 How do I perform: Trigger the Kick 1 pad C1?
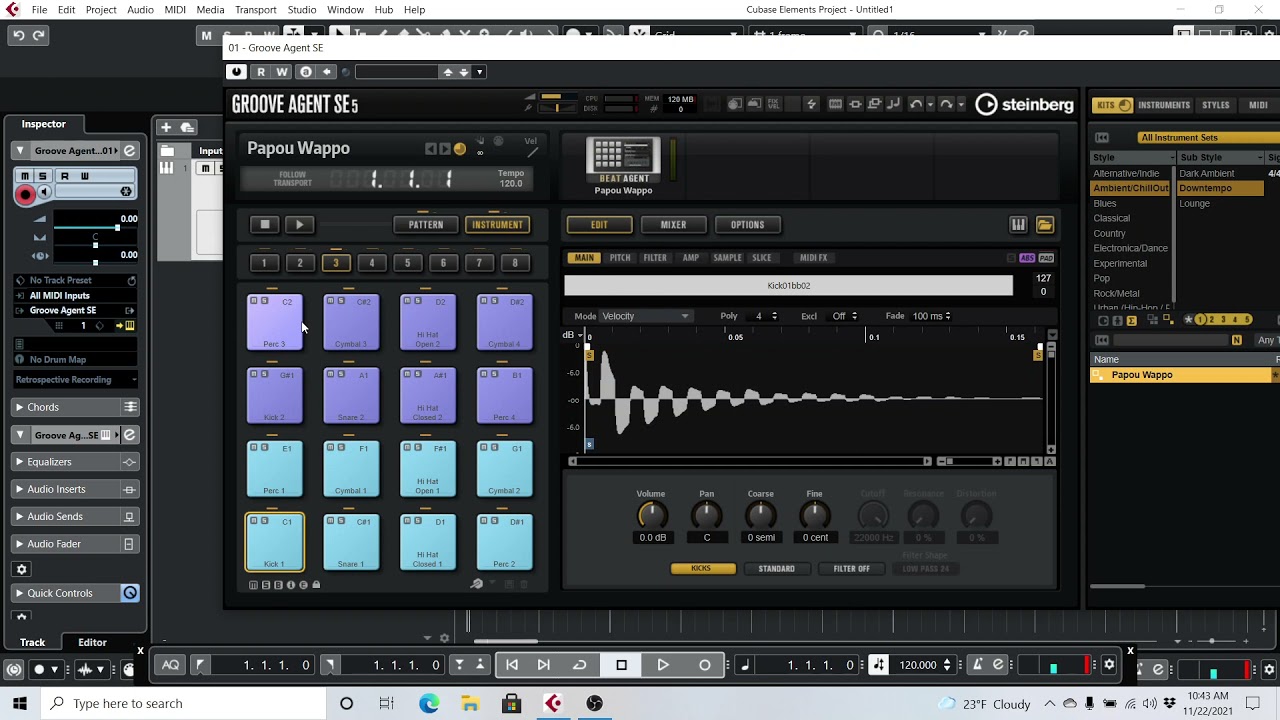click(275, 542)
